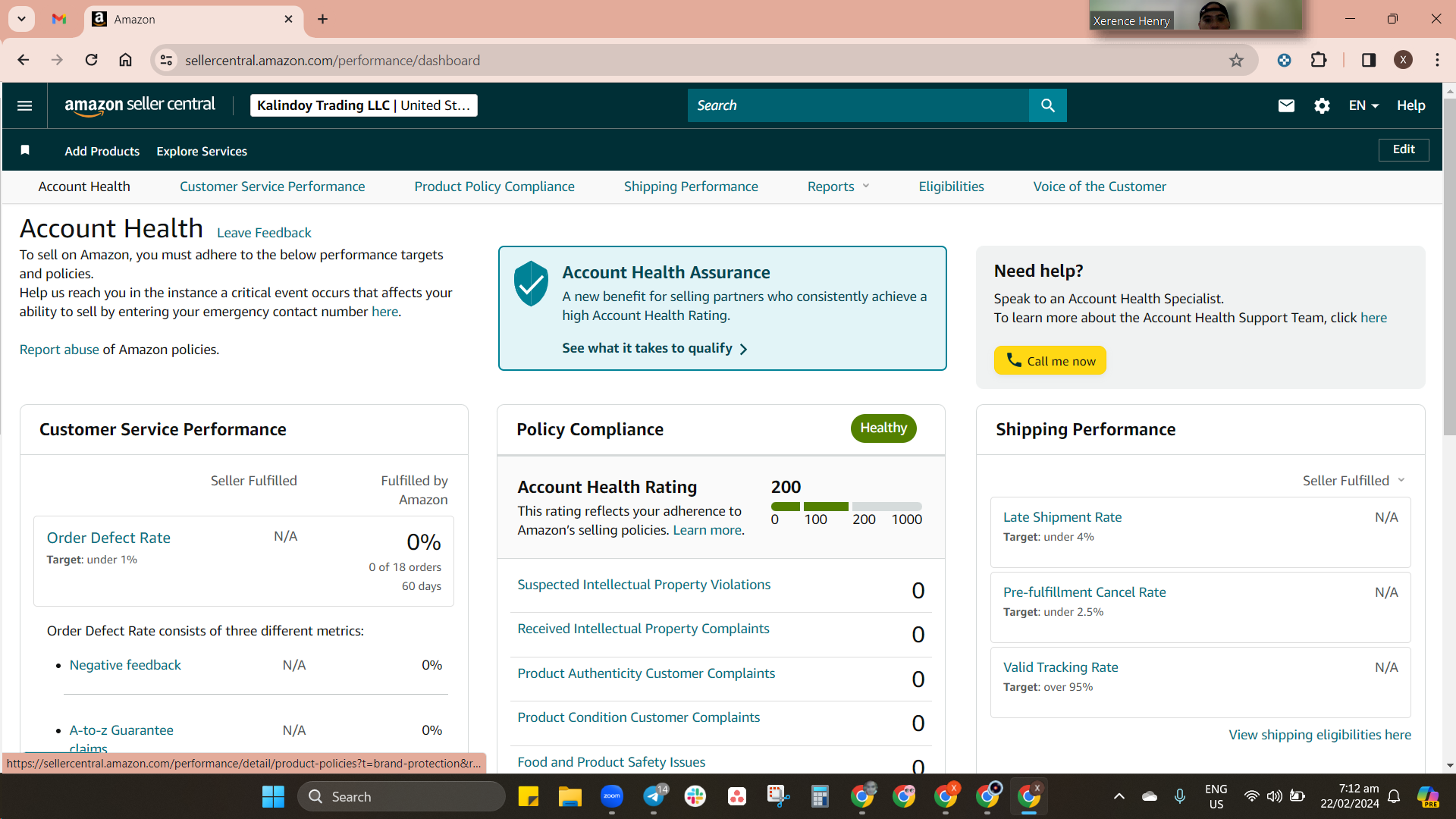Select the Account Health tab
The height and width of the screenshot is (819, 1456).
[x=84, y=187]
